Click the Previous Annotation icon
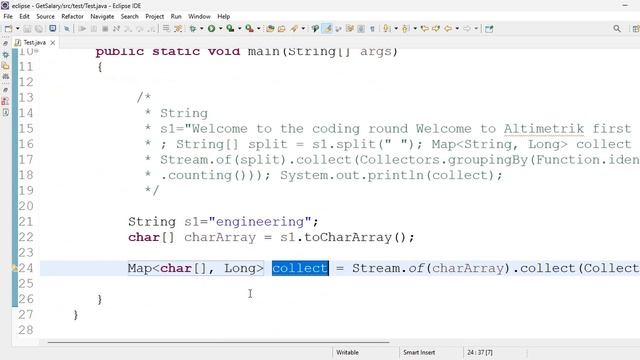Image resolution: width=640 pixels, height=360 pixels. [x=405, y=29]
